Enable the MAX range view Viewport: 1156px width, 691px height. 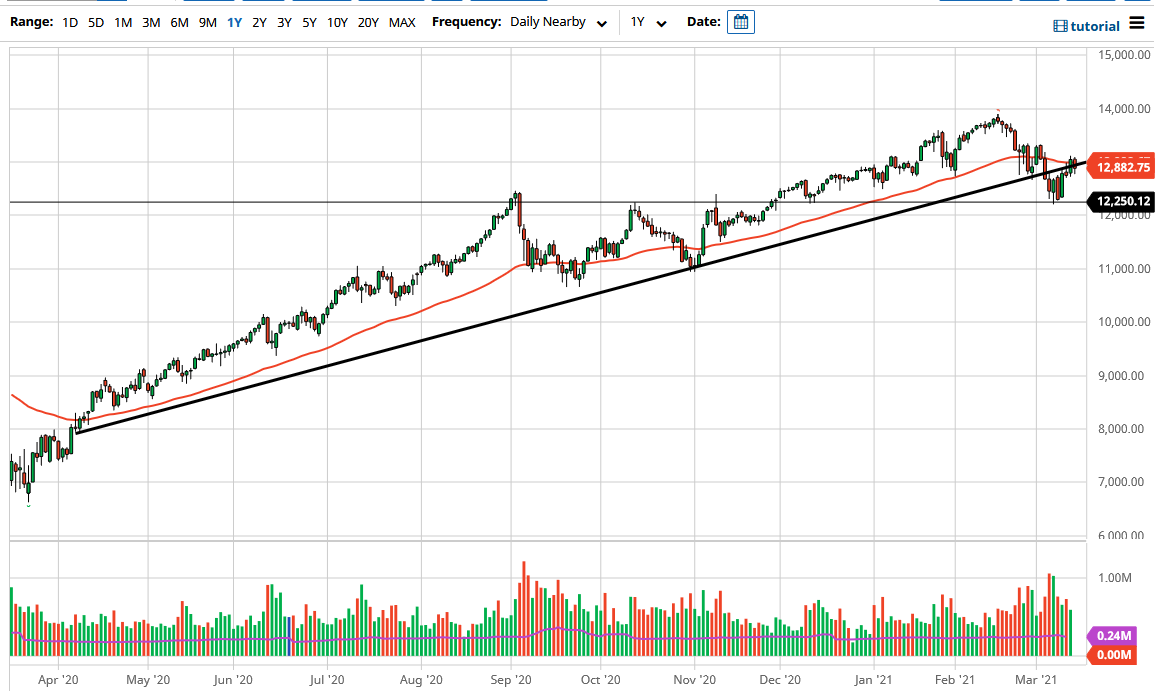pyautogui.click(x=401, y=21)
